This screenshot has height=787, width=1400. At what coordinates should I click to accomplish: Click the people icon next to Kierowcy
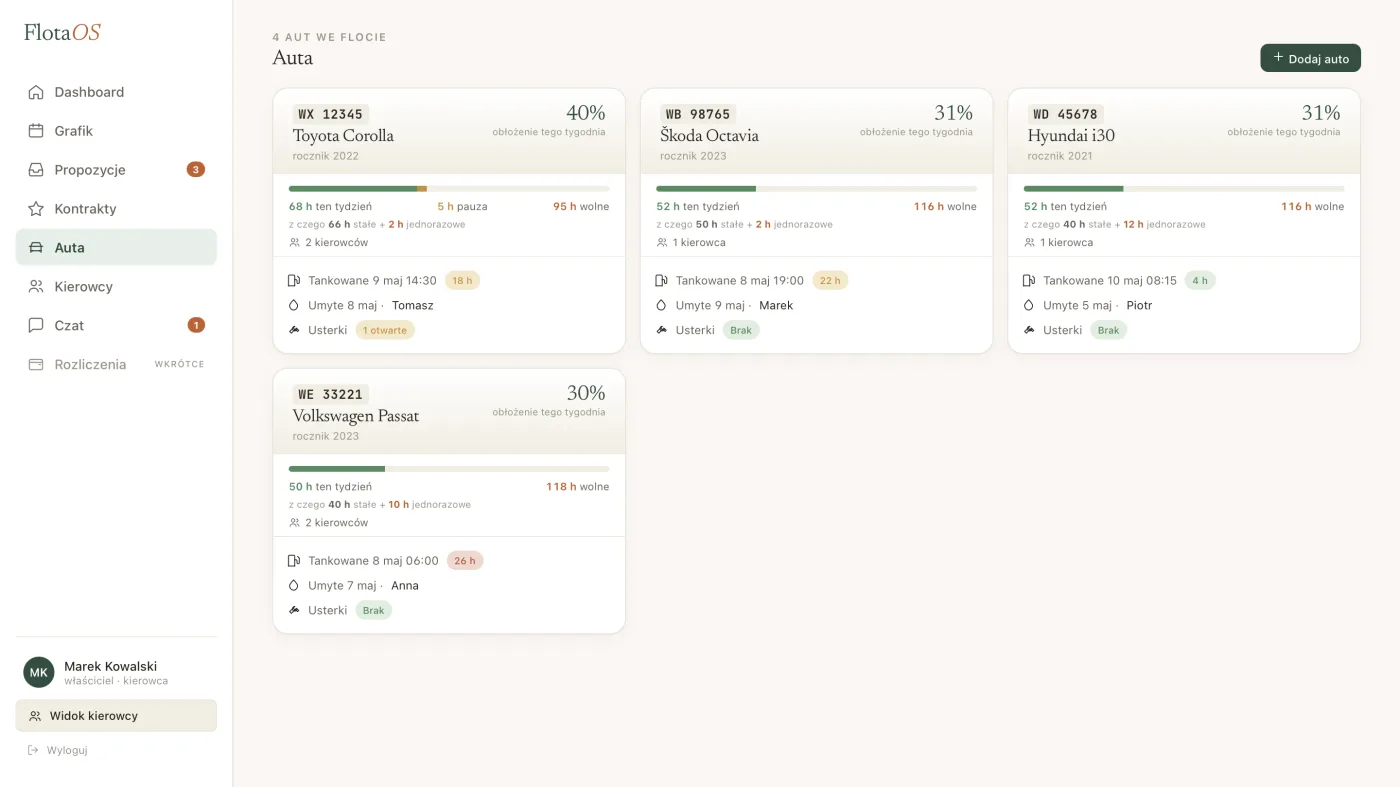[36, 287]
